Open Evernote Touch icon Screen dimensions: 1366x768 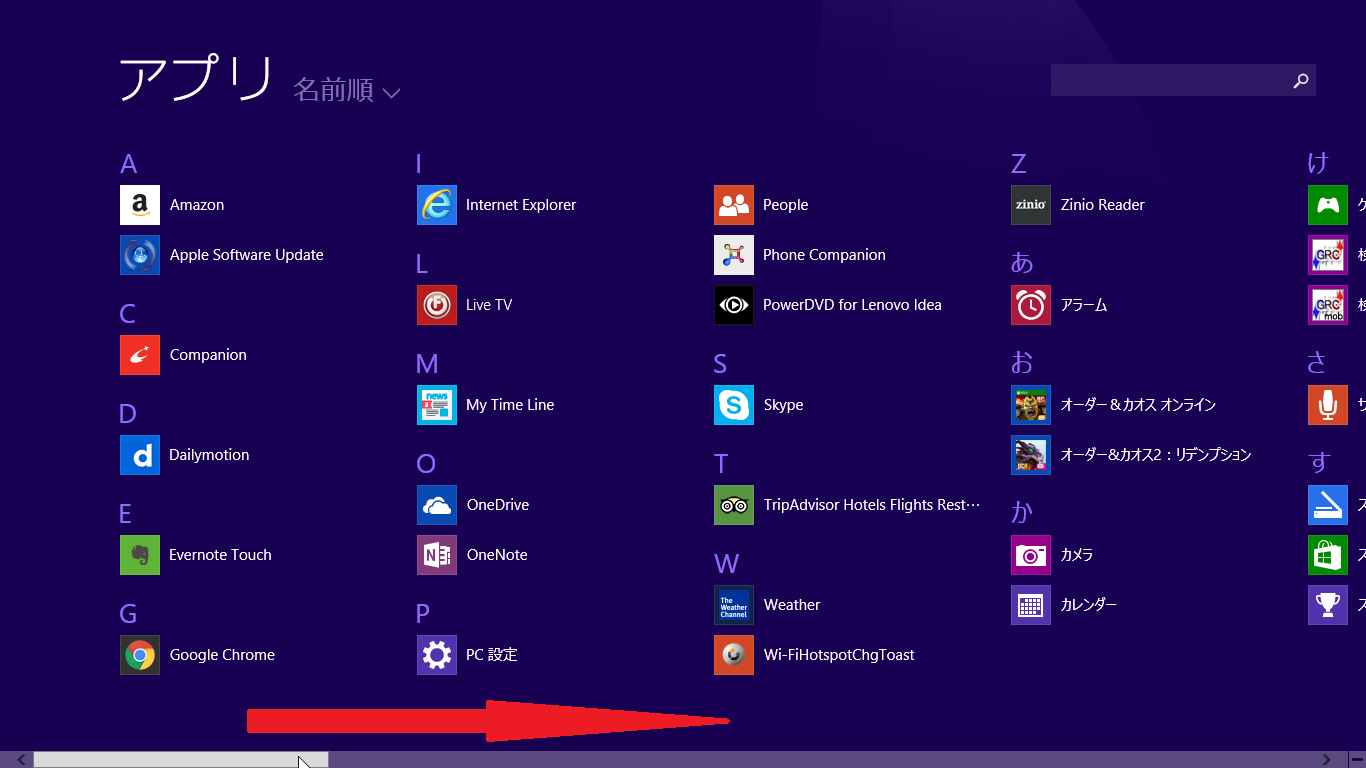click(x=140, y=555)
